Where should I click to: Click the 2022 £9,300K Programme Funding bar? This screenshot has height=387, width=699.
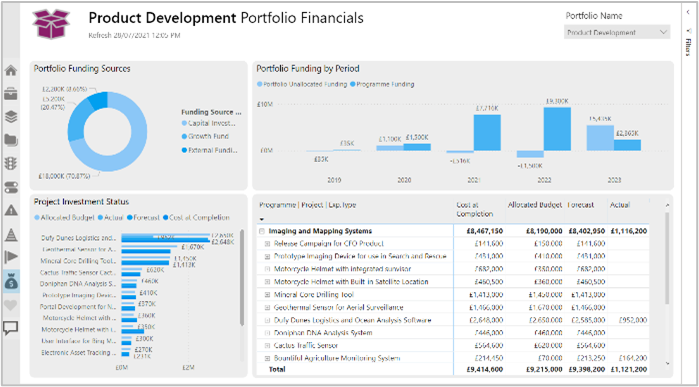(x=557, y=129)
